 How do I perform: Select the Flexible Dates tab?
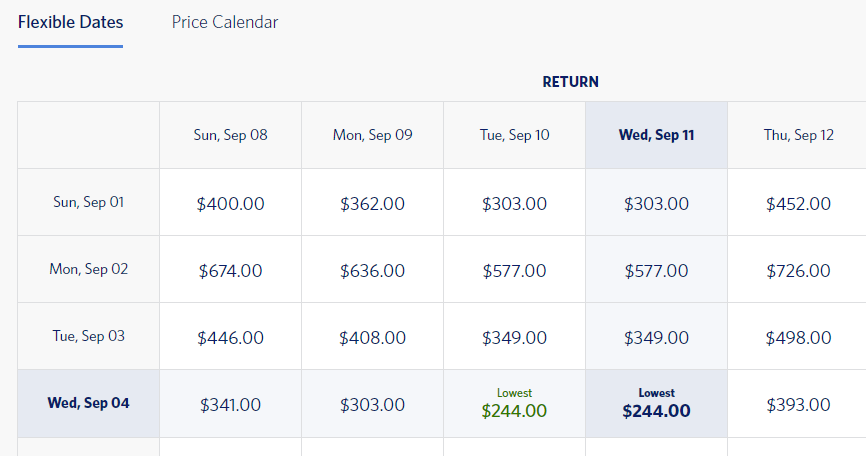click(x=70, y=22)
